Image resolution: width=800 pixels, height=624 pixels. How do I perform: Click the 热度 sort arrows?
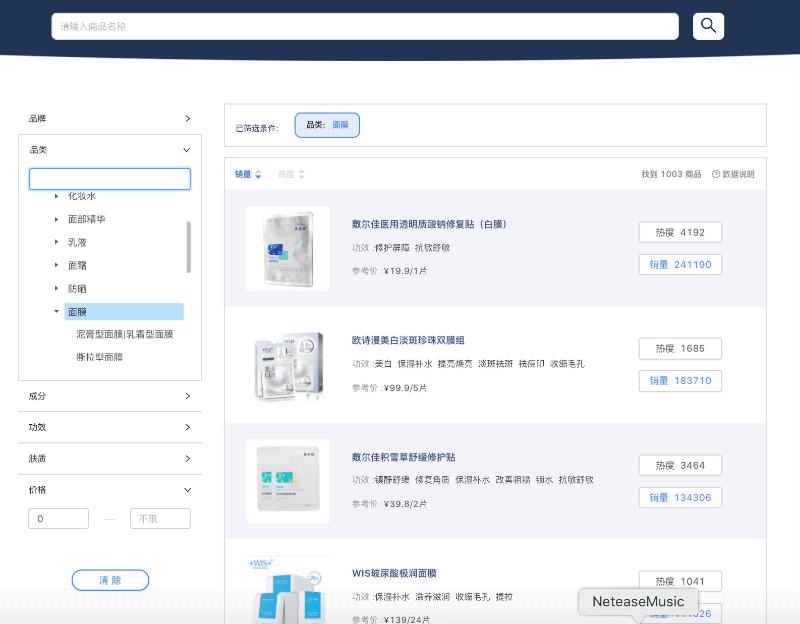tap(300, 173)
